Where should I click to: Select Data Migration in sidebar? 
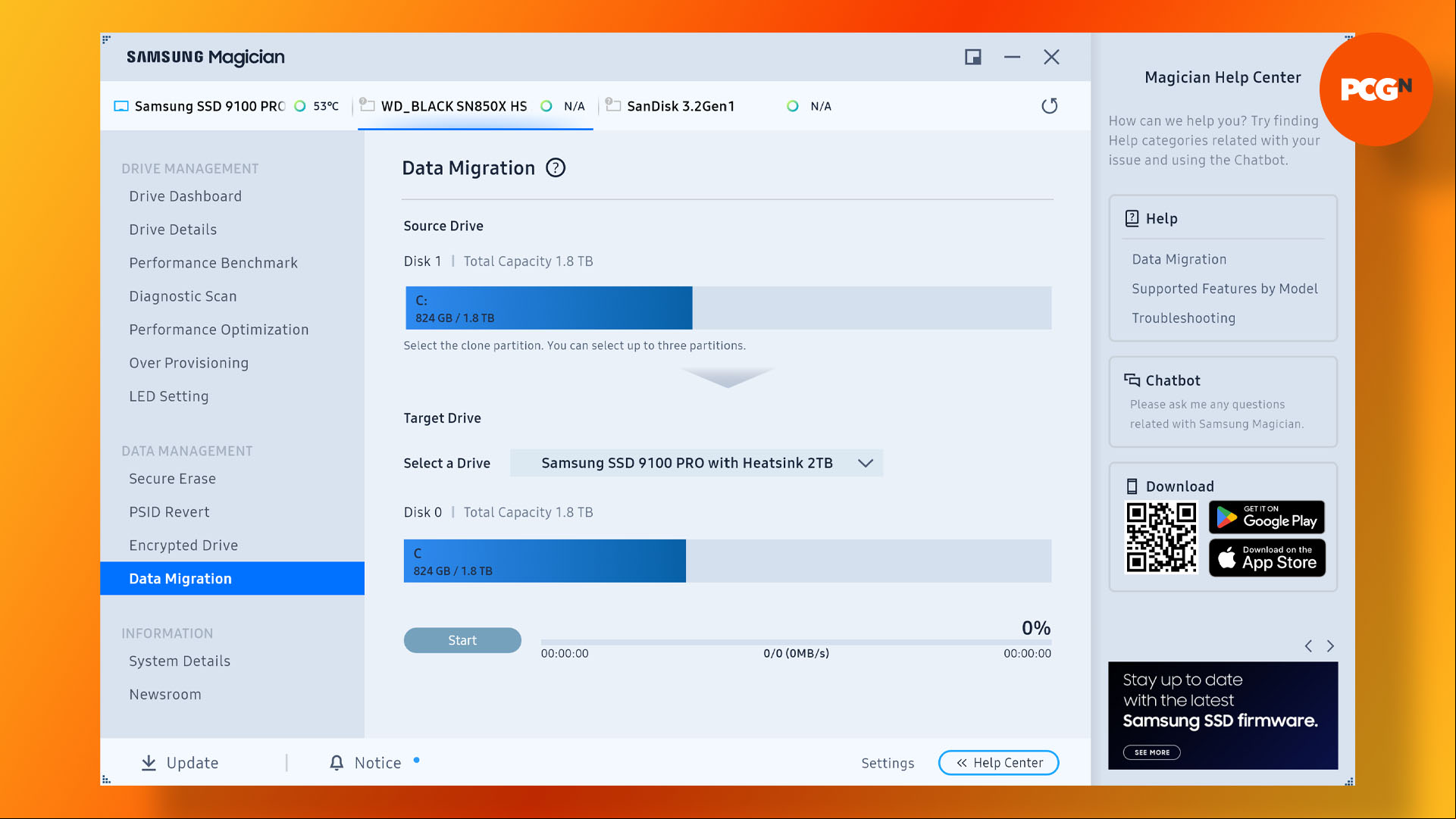point(232,578)
